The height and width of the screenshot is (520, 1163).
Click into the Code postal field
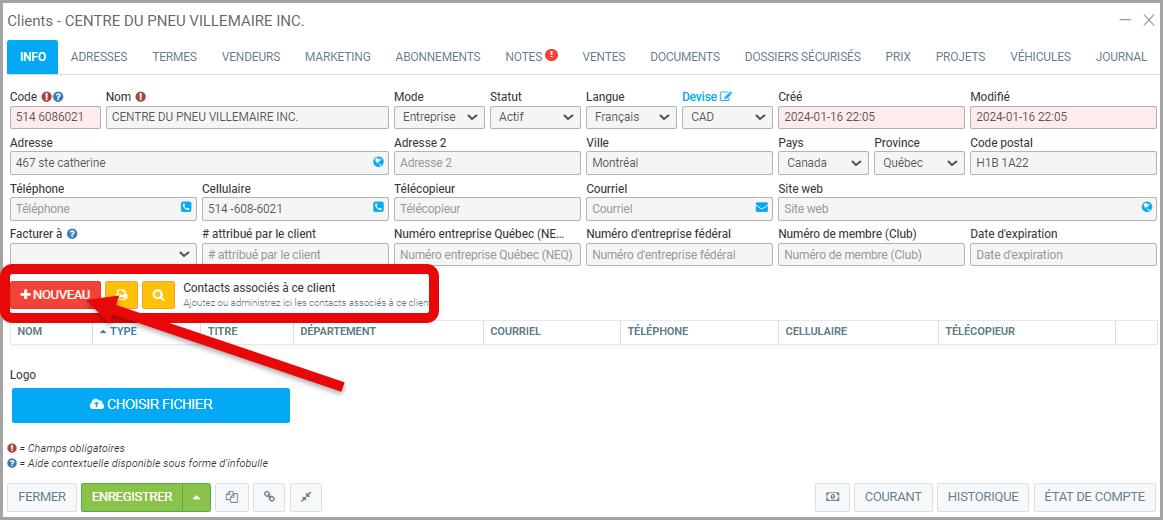(1062, 163)
